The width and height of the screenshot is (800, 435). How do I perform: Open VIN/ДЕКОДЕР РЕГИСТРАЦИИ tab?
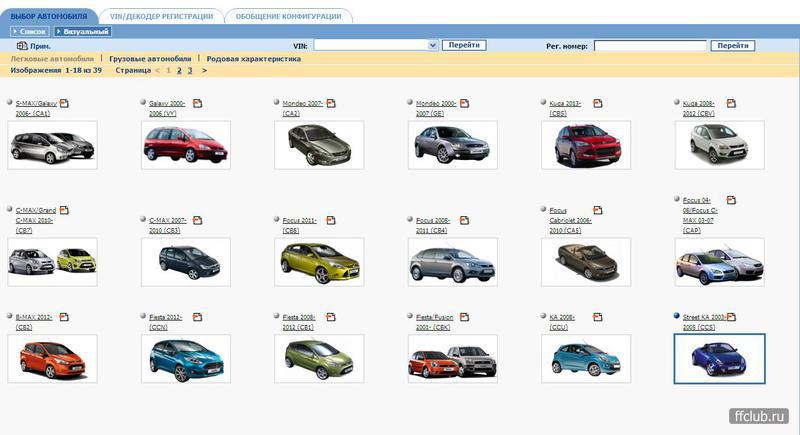click(161, 16)
